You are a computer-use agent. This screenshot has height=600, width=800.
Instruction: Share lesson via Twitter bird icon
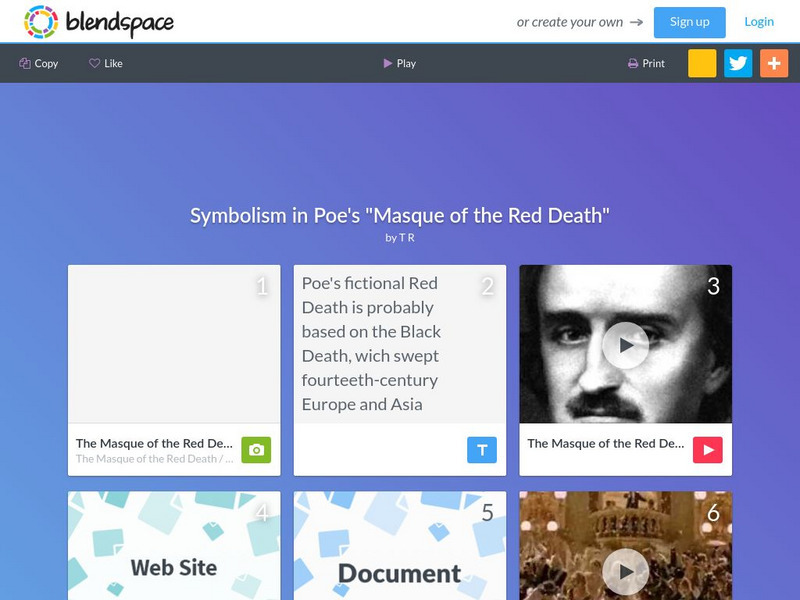pyautogui.click(x=738, y=63)
